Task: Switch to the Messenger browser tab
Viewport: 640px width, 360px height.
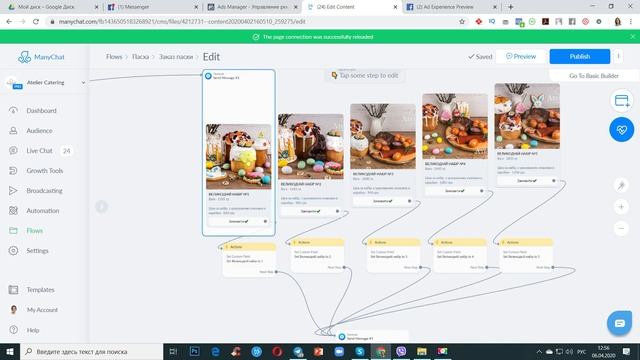Action: pos(153,7)
